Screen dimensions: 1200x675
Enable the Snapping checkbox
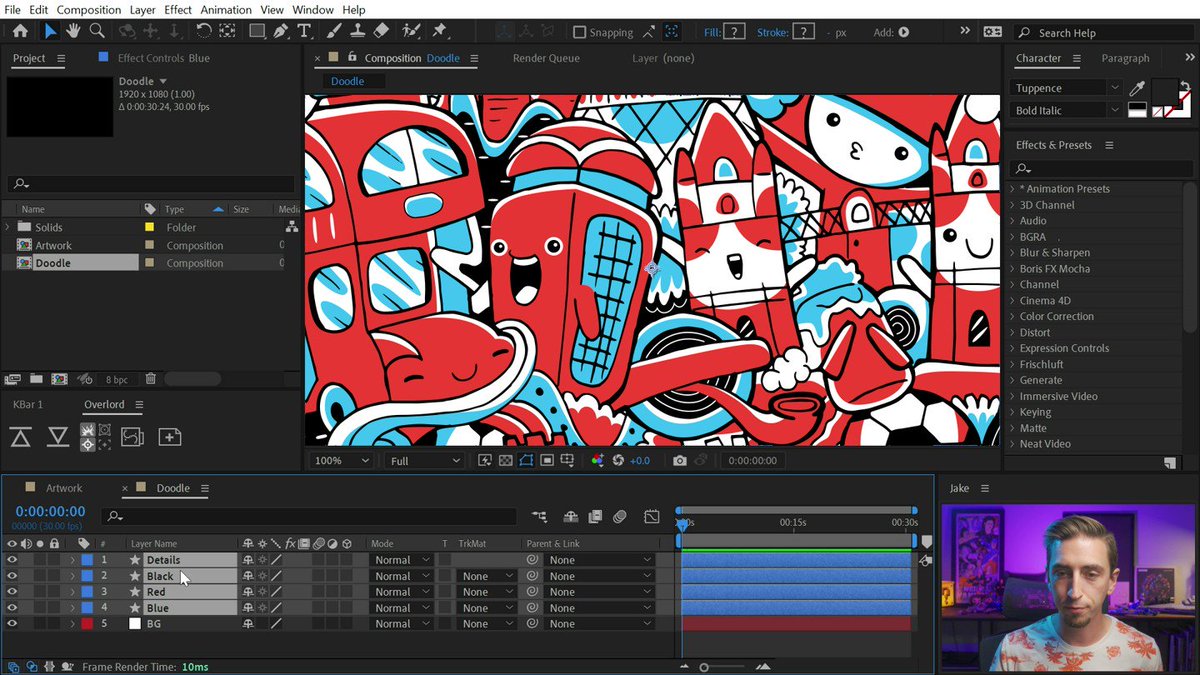(x=579, y=32)
